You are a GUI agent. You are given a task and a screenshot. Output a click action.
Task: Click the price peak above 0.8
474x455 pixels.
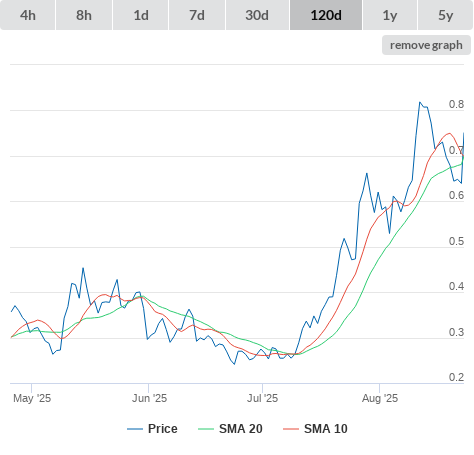point(420,102)
